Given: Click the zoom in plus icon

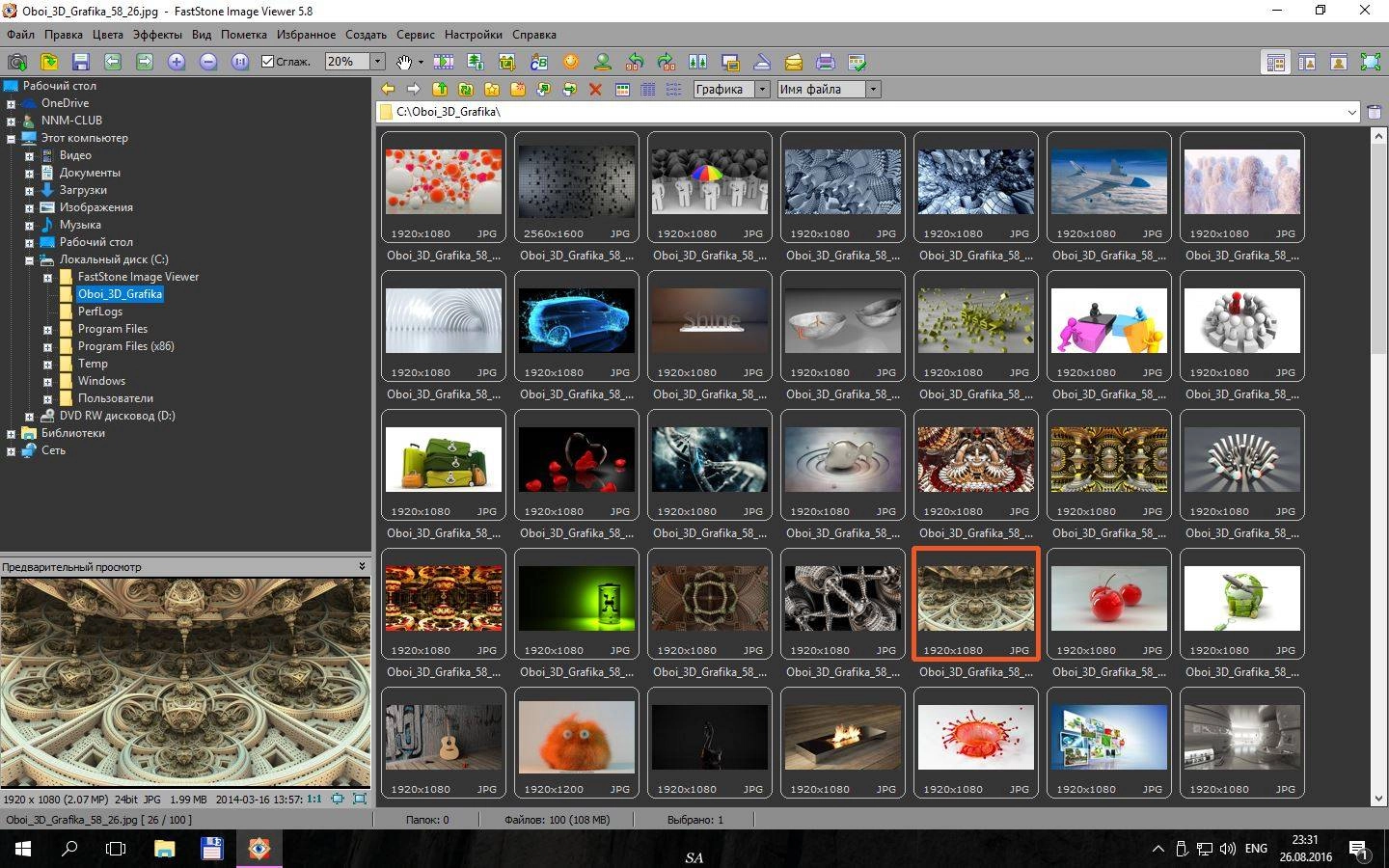Looking at the screenshot, I should pos(177,62).
